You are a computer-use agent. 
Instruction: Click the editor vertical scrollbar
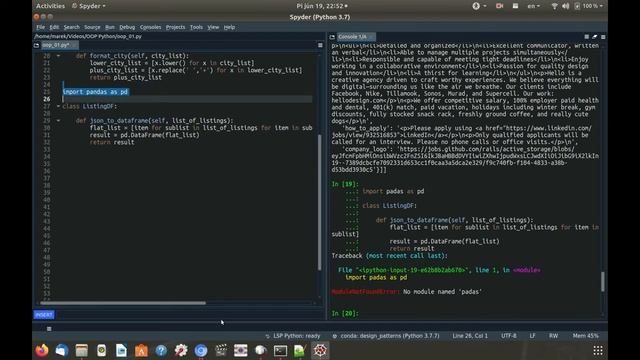320,202
